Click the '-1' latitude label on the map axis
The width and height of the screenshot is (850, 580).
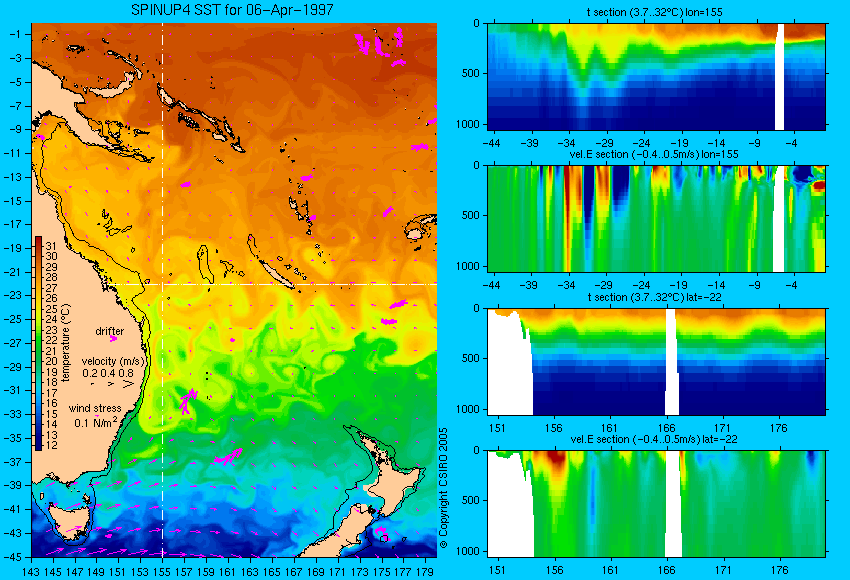pyautogui.click(x=15, y=34)
